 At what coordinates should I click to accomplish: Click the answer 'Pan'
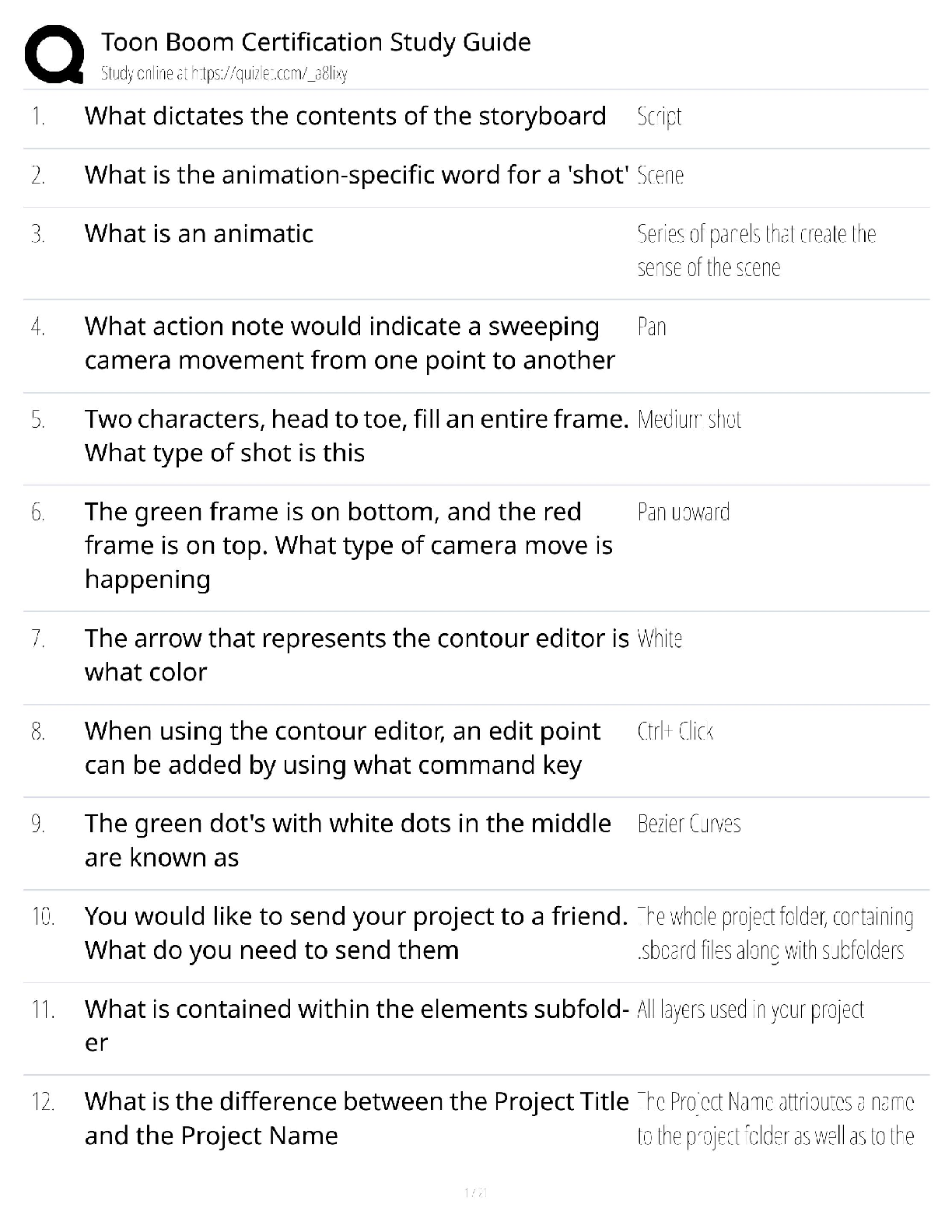tap(652, 327)
